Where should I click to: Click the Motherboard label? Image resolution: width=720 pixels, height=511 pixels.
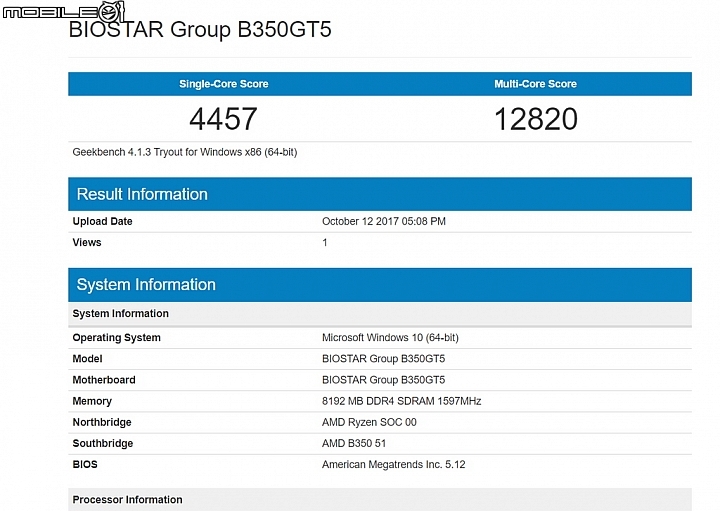tap(104, 380)
